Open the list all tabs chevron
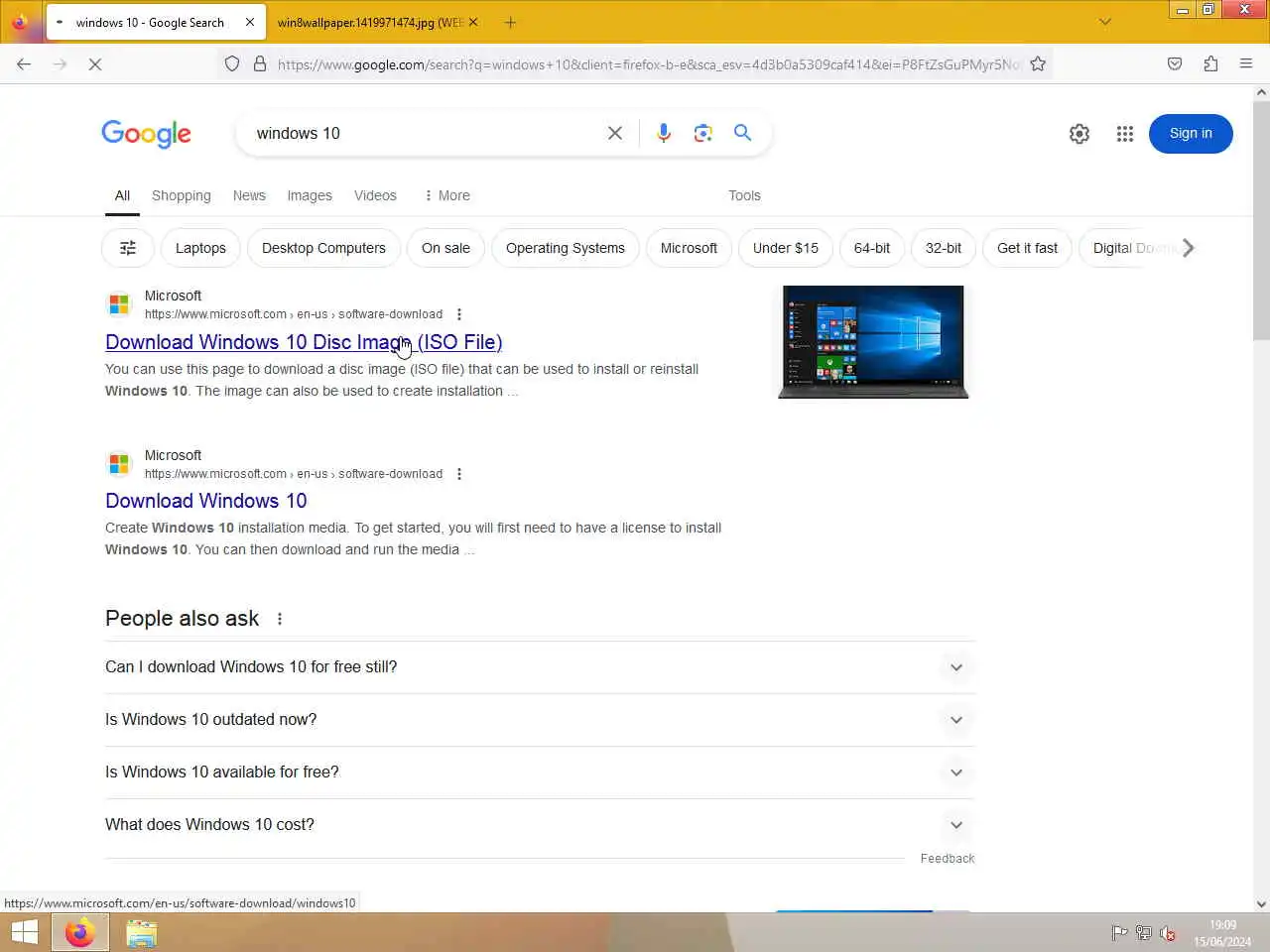Viewport: 1270px width, 952px height. pos(1105,22)
